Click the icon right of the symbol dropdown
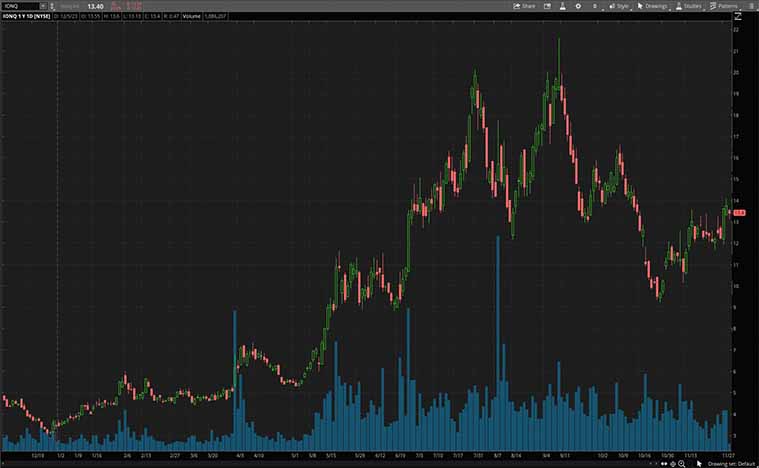Screen dimensions: 759x468 52,6
